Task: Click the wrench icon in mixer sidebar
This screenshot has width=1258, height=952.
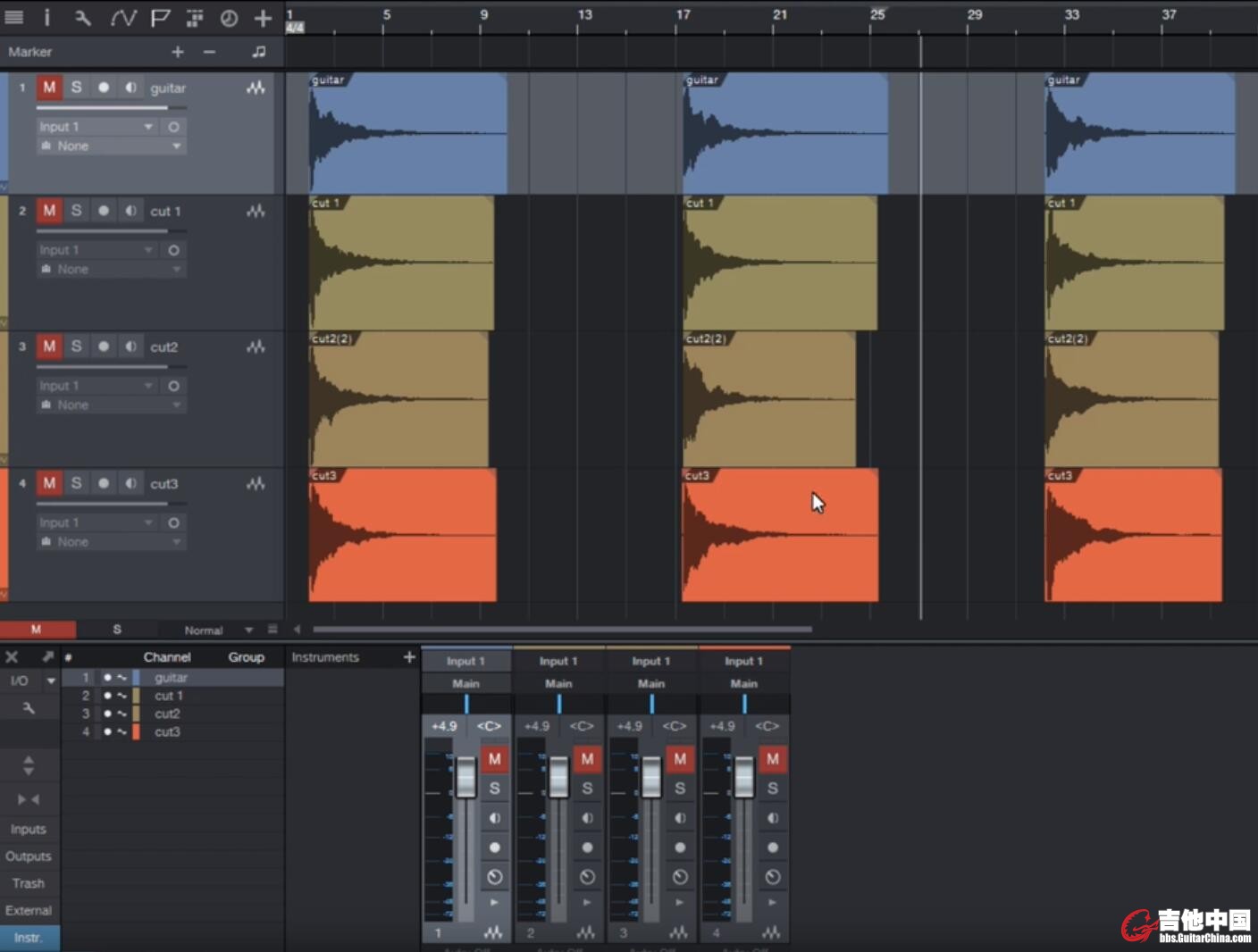Action: click(29, 708)
